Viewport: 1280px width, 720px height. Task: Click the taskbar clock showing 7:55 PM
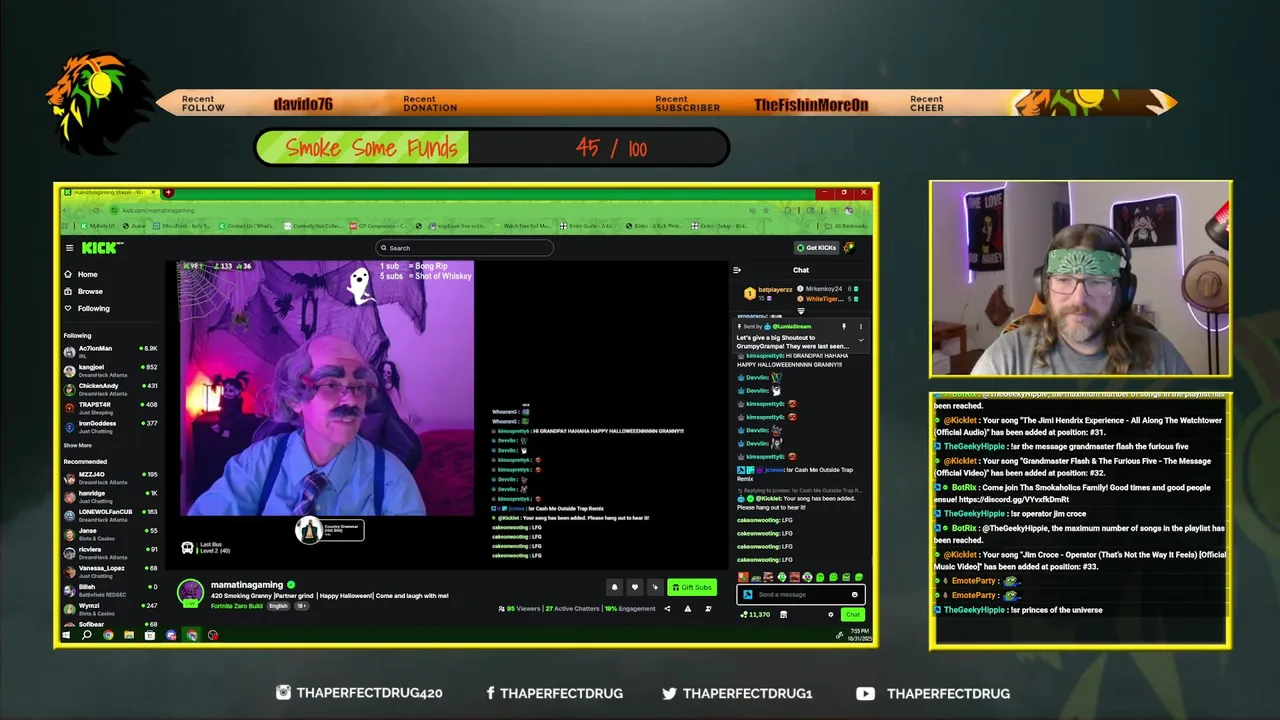pyautogui.click(x=860, y=635)
